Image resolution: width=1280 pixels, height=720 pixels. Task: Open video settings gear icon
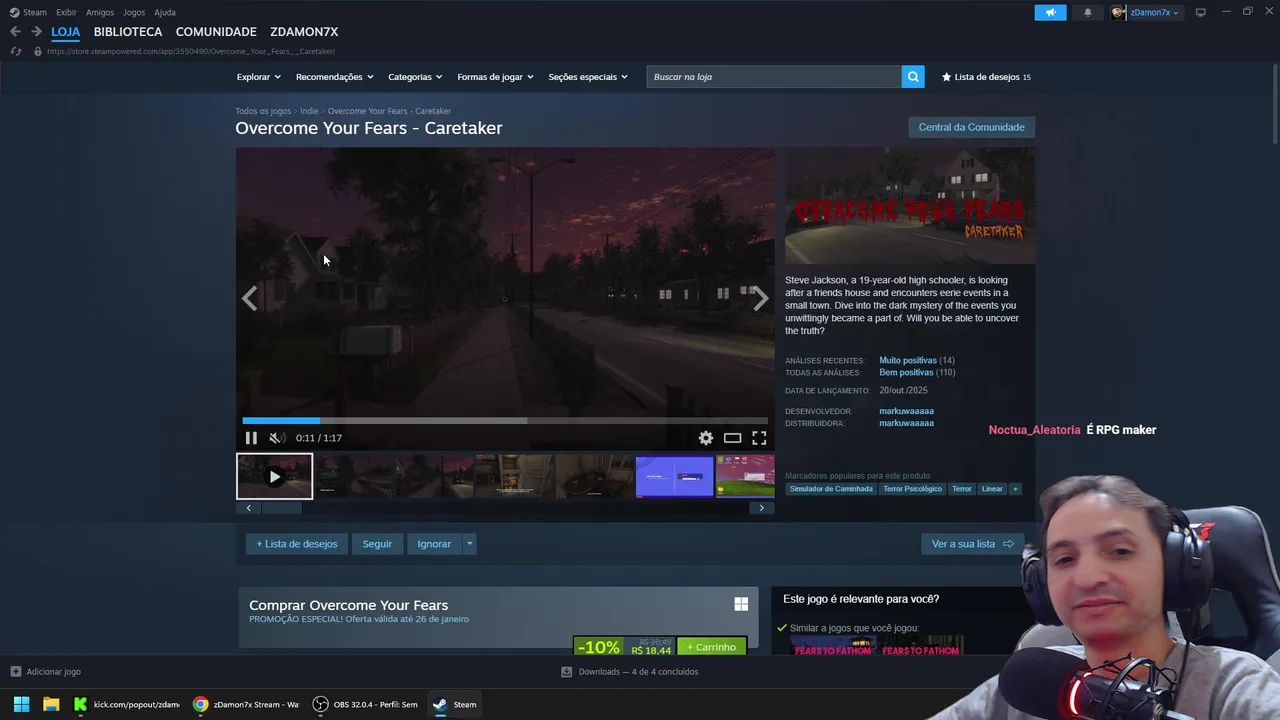point(706,438)
